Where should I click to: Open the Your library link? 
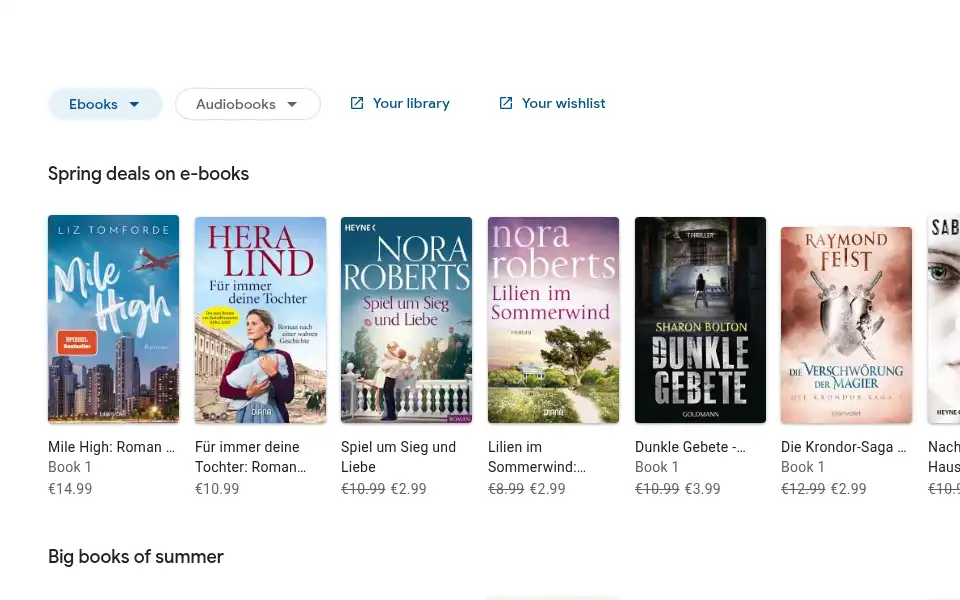pyautogui.click(x=400, y=103)
